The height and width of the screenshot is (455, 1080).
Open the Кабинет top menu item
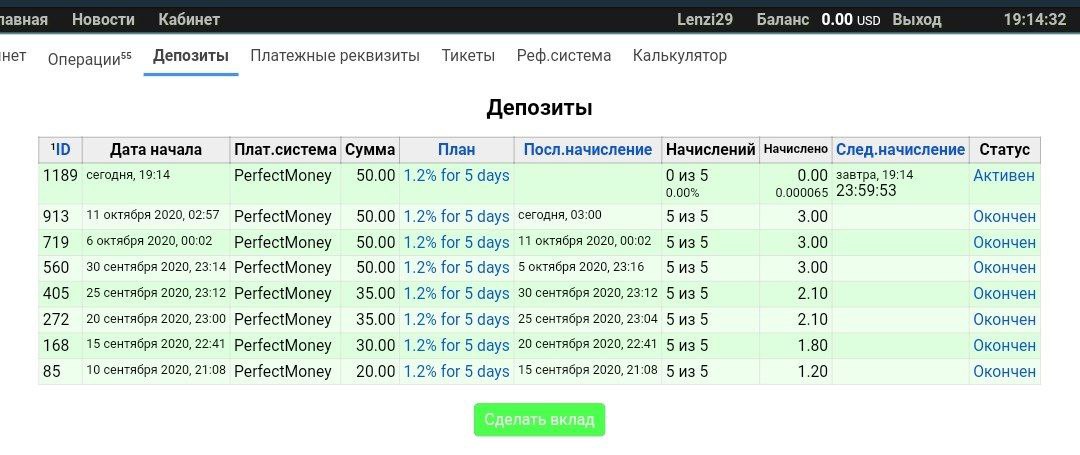[x=189, y=19]
